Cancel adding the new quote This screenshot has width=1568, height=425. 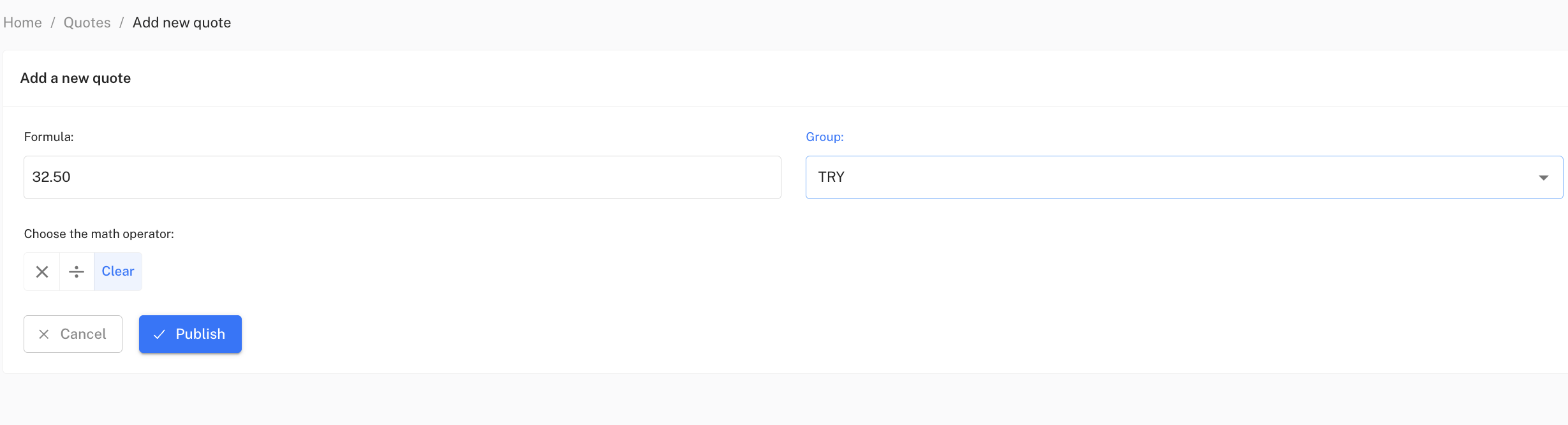(73, 334)
